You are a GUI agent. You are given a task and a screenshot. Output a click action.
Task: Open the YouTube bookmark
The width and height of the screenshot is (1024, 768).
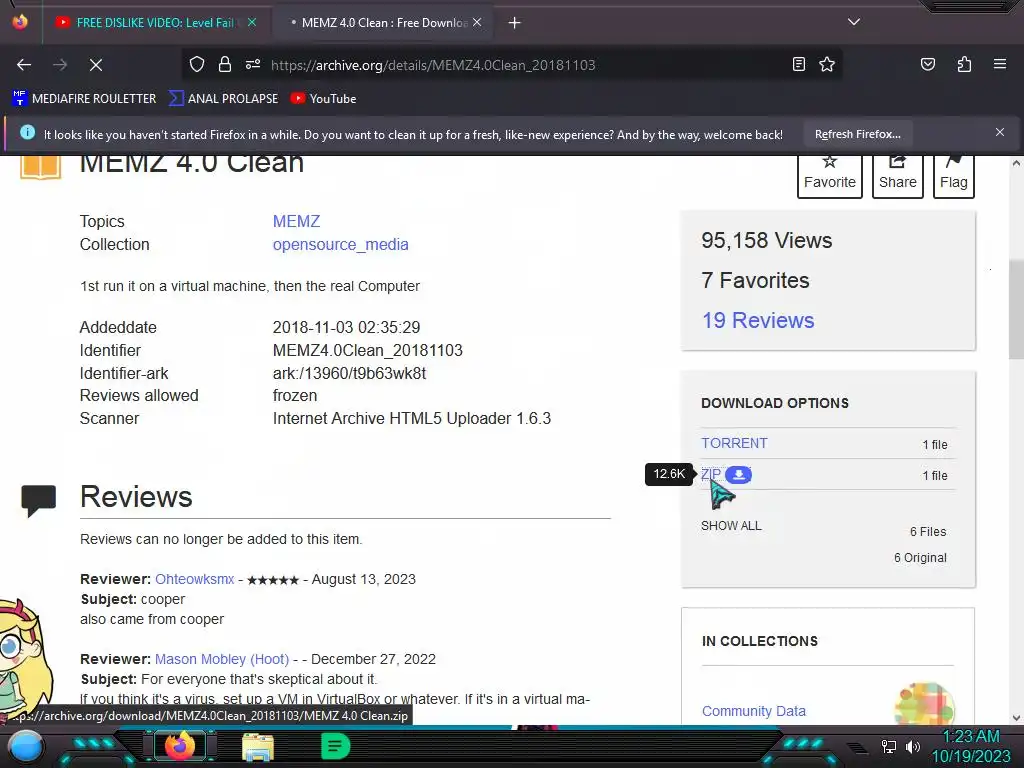(323, 99)
